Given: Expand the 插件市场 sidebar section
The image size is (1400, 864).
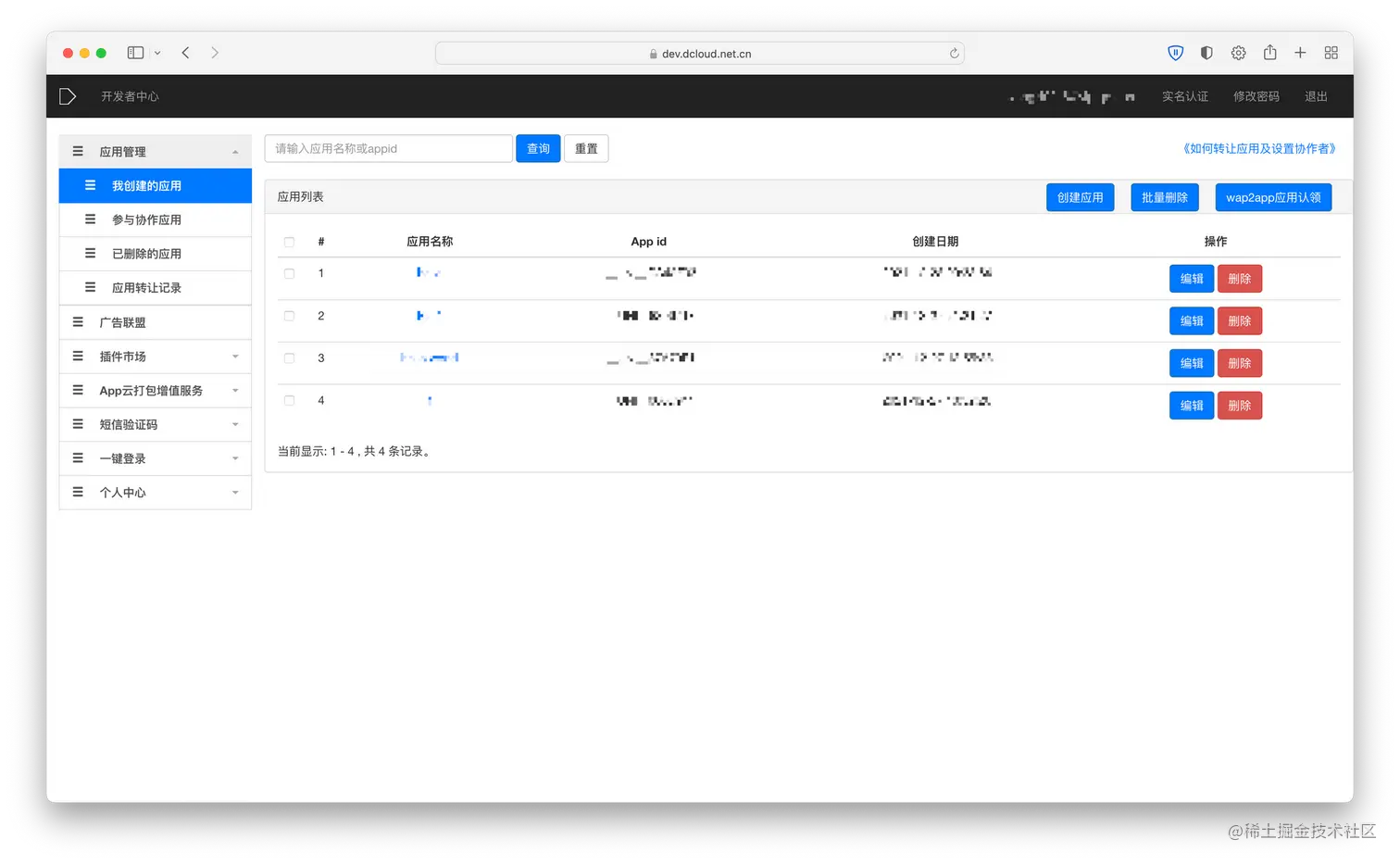Looking at the screenshot, I should [x=235, y=357].
